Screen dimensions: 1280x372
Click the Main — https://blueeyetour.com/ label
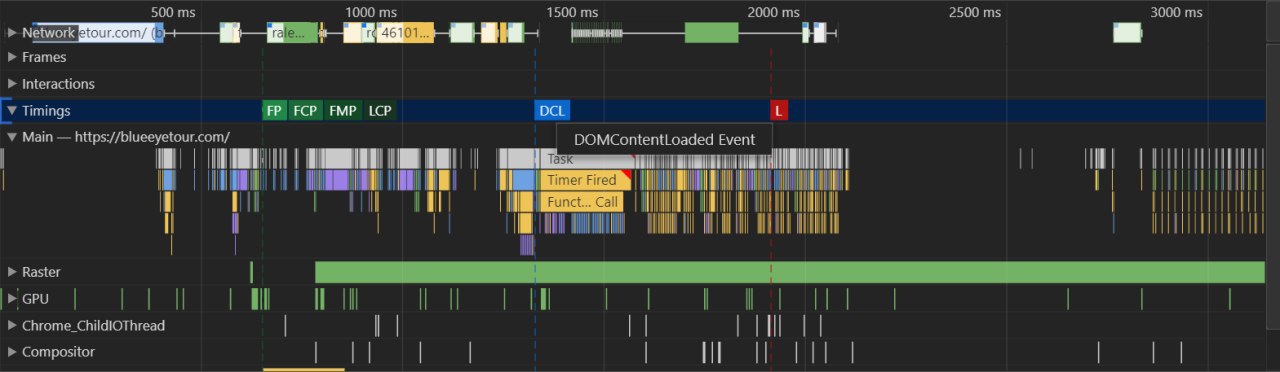click(x=126, y=137)
